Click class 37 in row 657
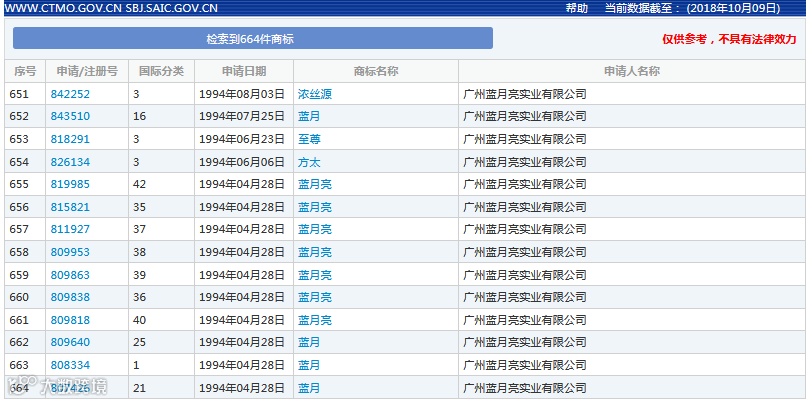 [x=139, y=229]
